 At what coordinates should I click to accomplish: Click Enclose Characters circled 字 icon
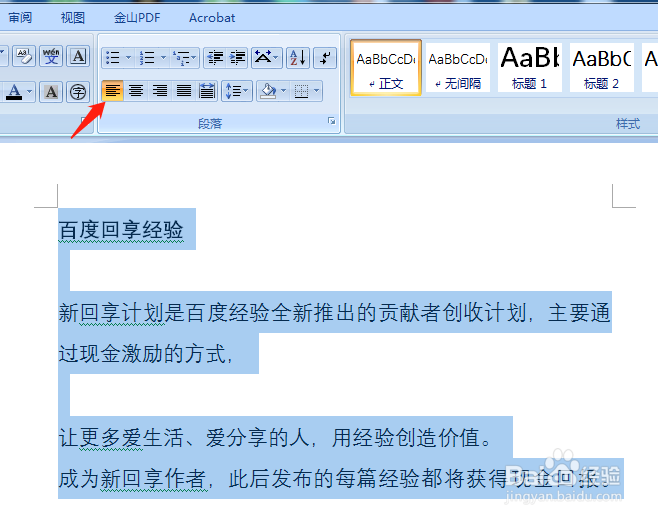[78, 92]
